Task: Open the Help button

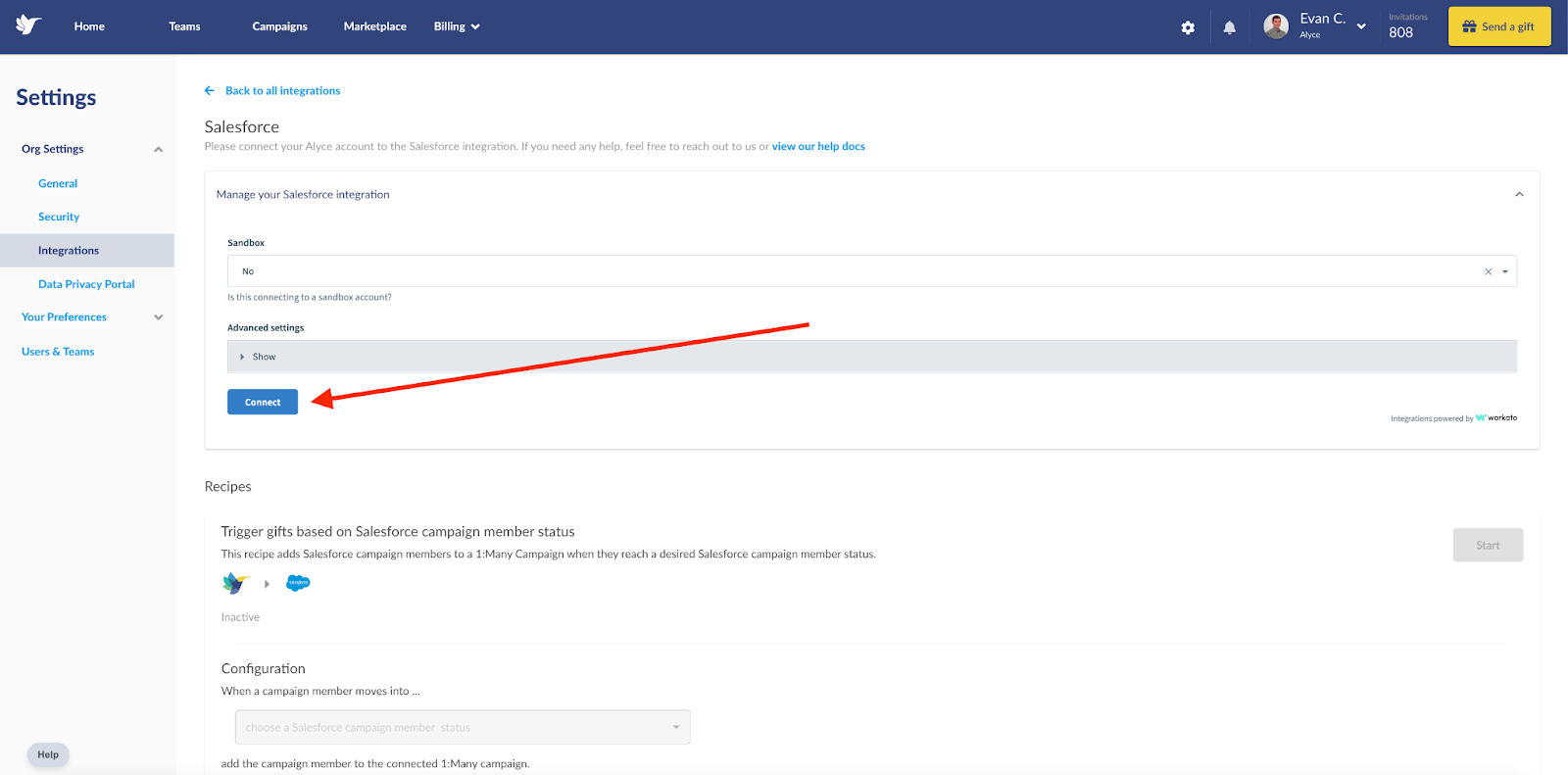Action: (48, 754)
